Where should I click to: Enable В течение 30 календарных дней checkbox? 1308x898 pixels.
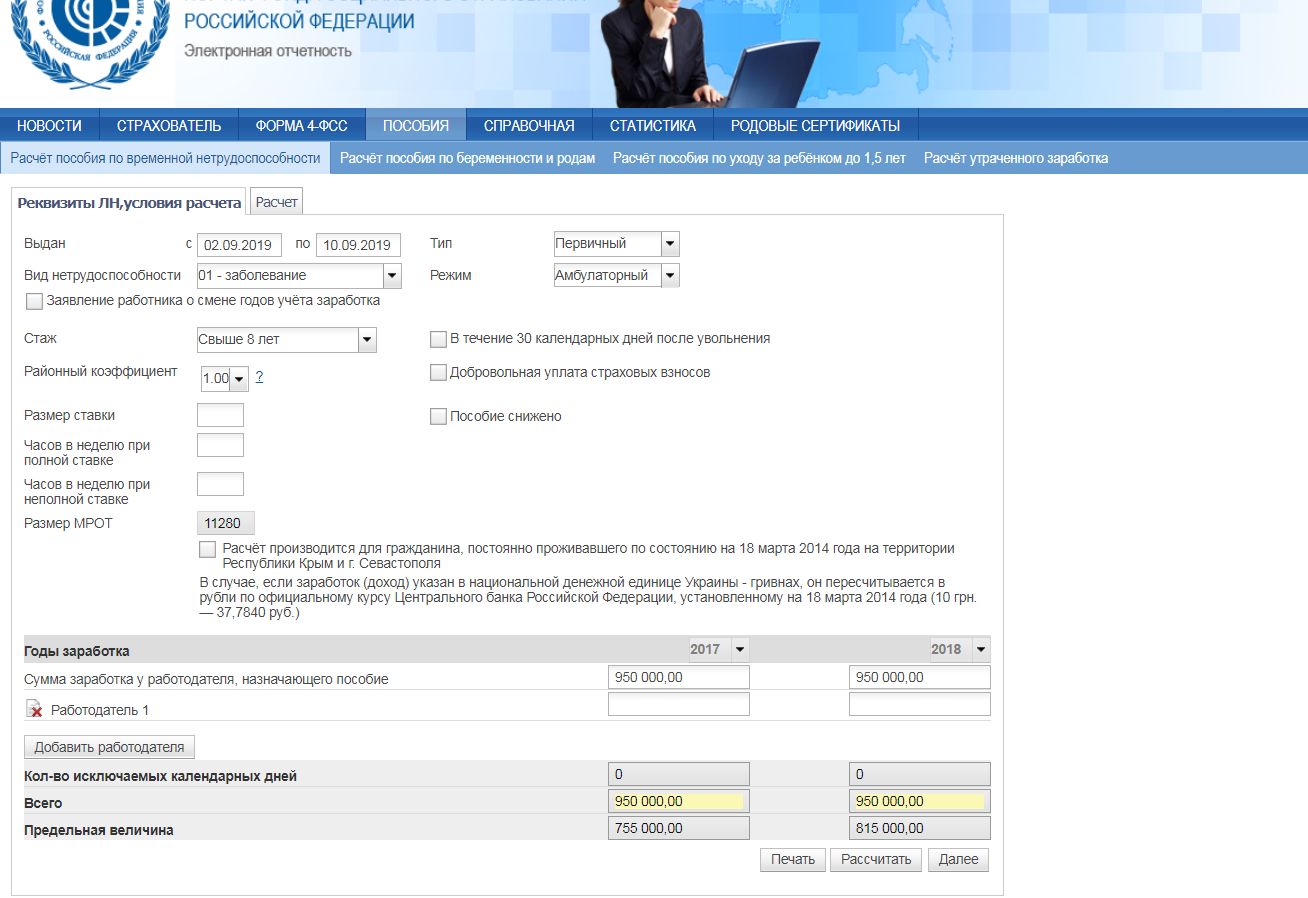438,339
